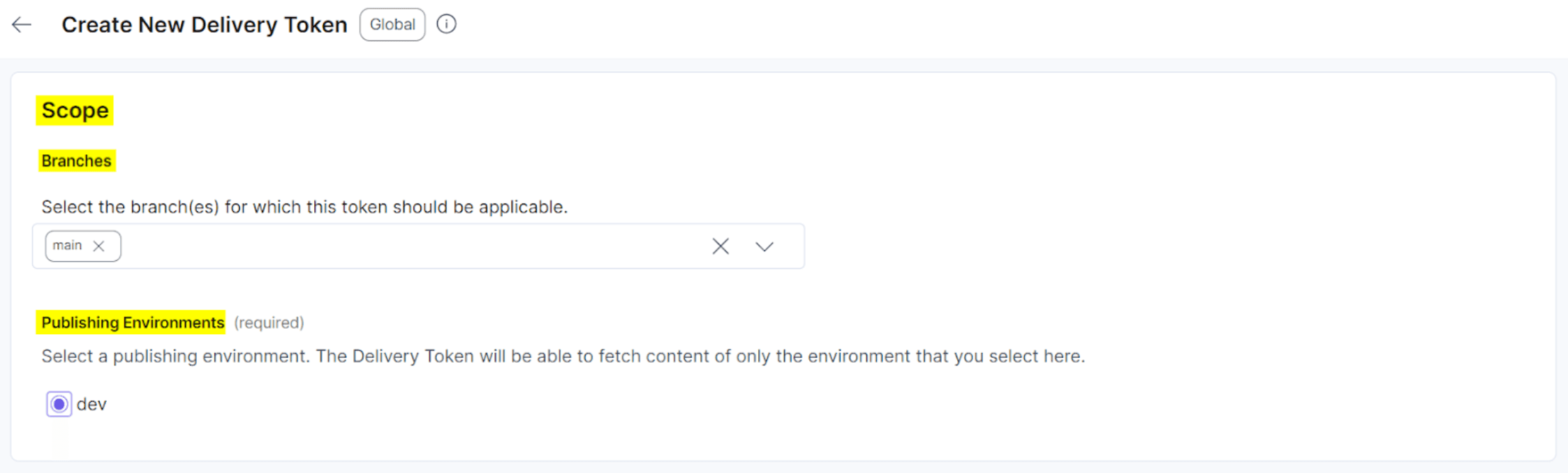Click the Scope heading

tap(75, 110)
